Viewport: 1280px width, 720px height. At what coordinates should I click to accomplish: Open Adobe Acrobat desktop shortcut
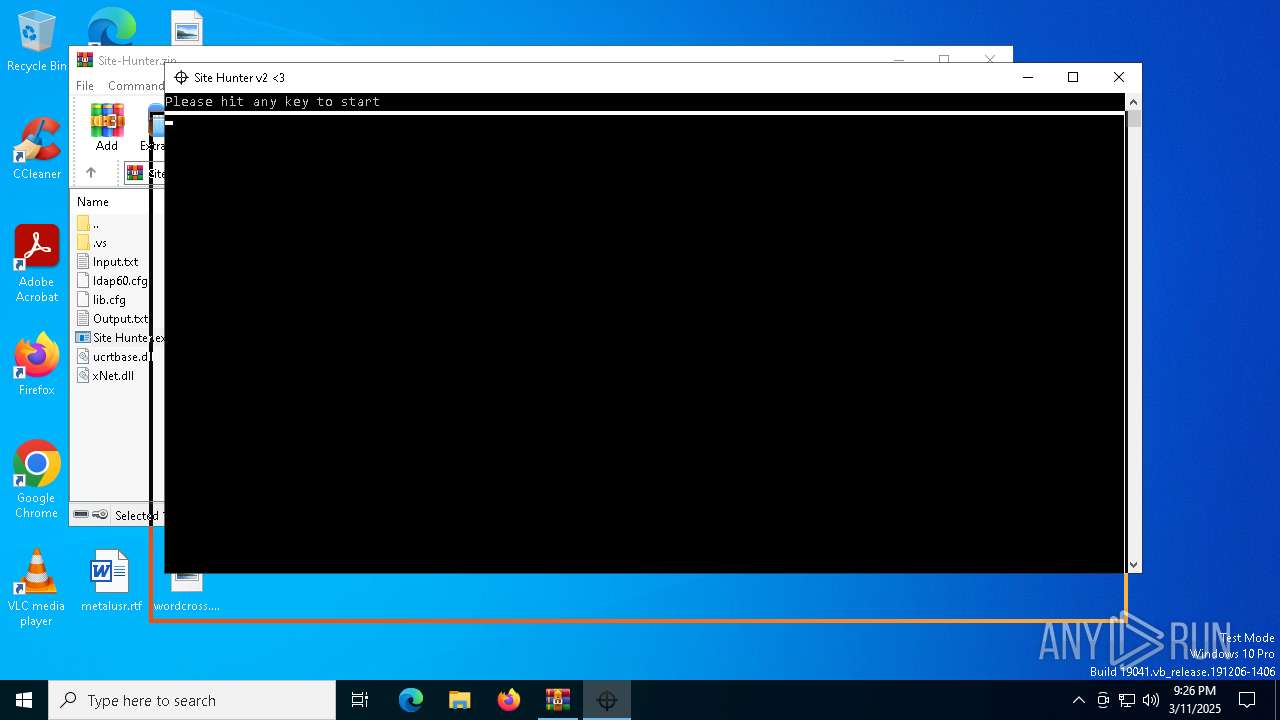(37, 264)
